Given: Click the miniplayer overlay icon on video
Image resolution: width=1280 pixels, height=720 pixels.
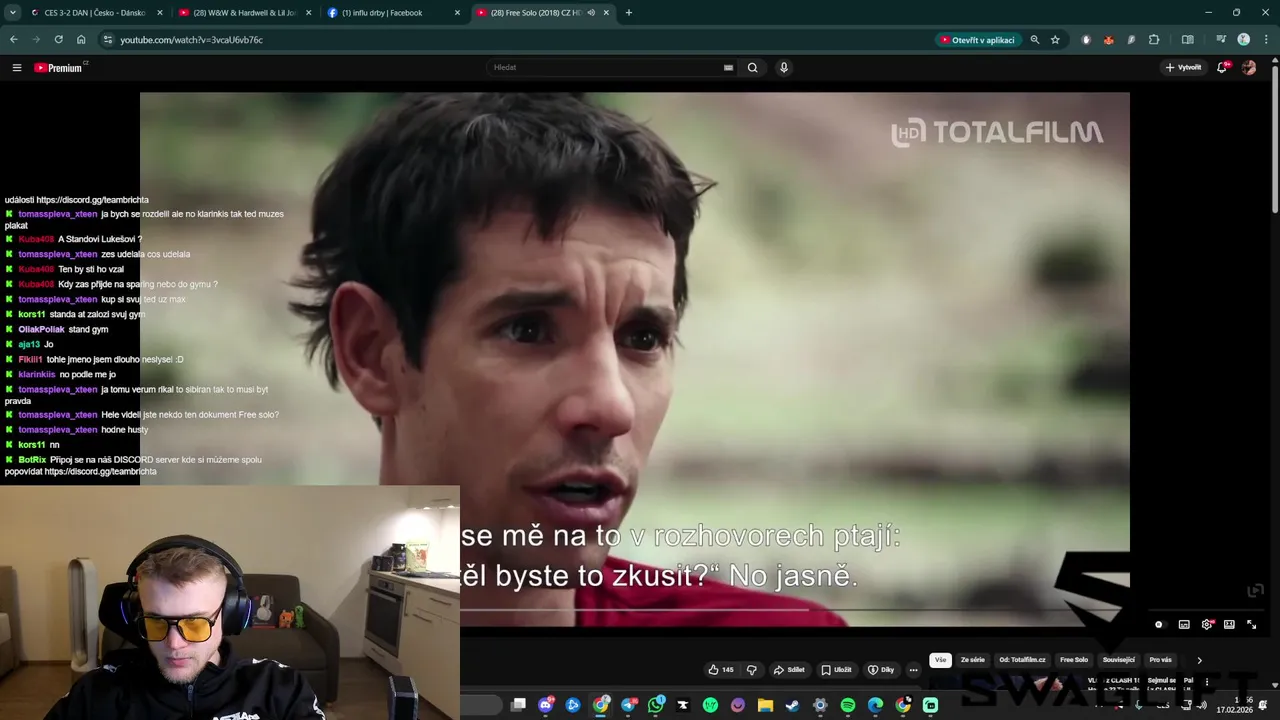Looking at the screenshot, I should [1255, 591].
